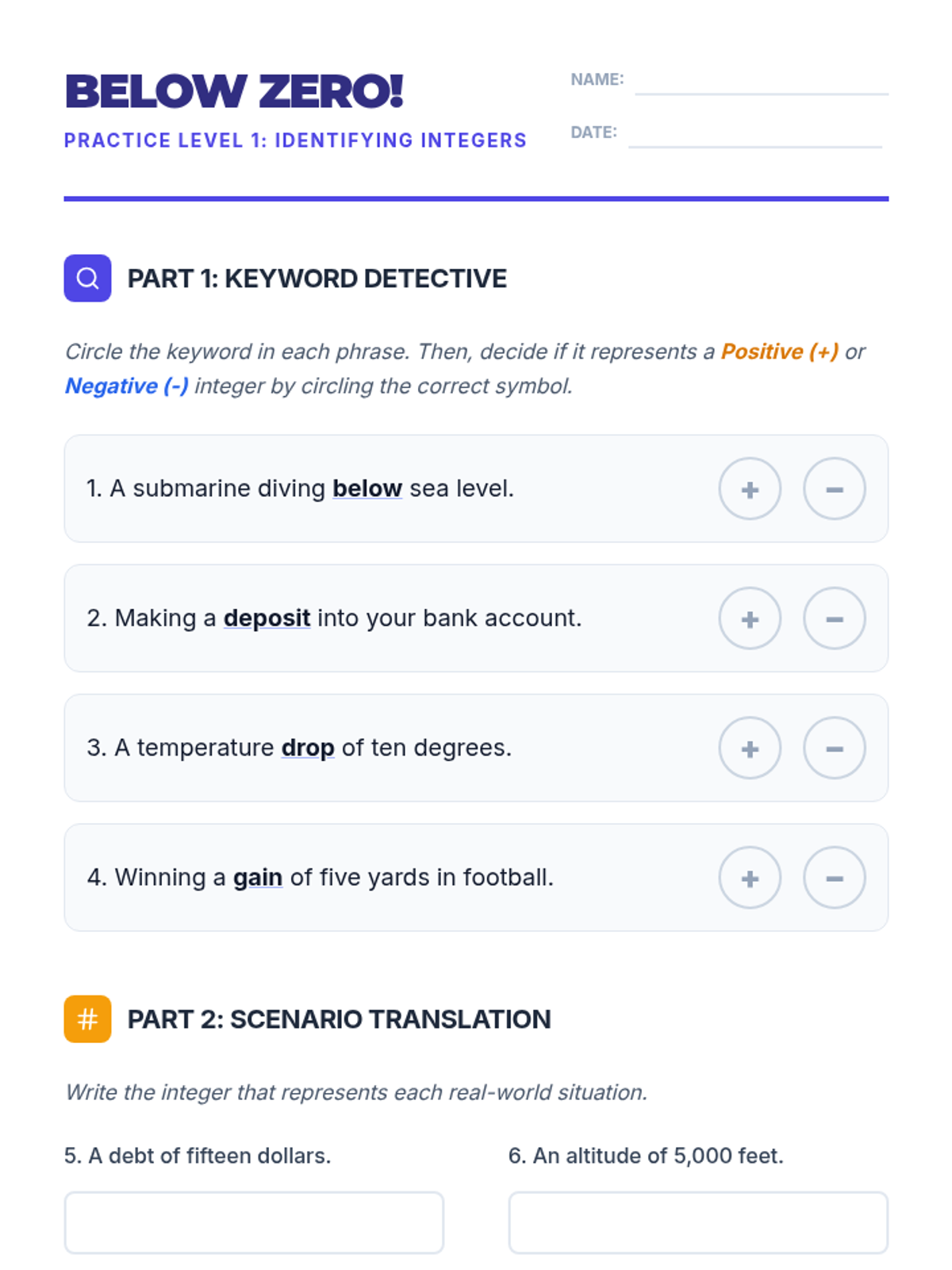Click the underlined keyword 'below'
Viewport: 952px width, 1270px height.
[x=367, y=488]
